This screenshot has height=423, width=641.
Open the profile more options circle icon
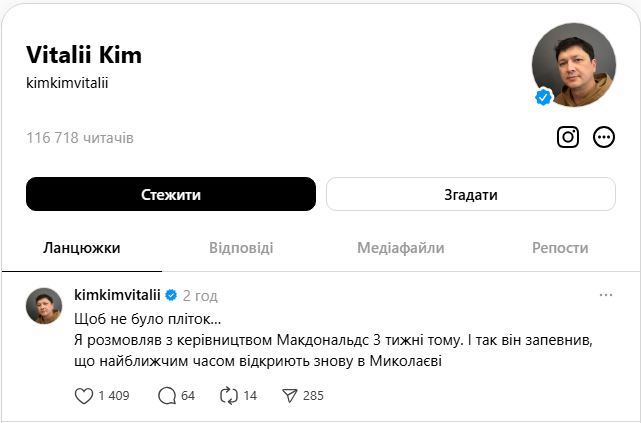point(603,137)
